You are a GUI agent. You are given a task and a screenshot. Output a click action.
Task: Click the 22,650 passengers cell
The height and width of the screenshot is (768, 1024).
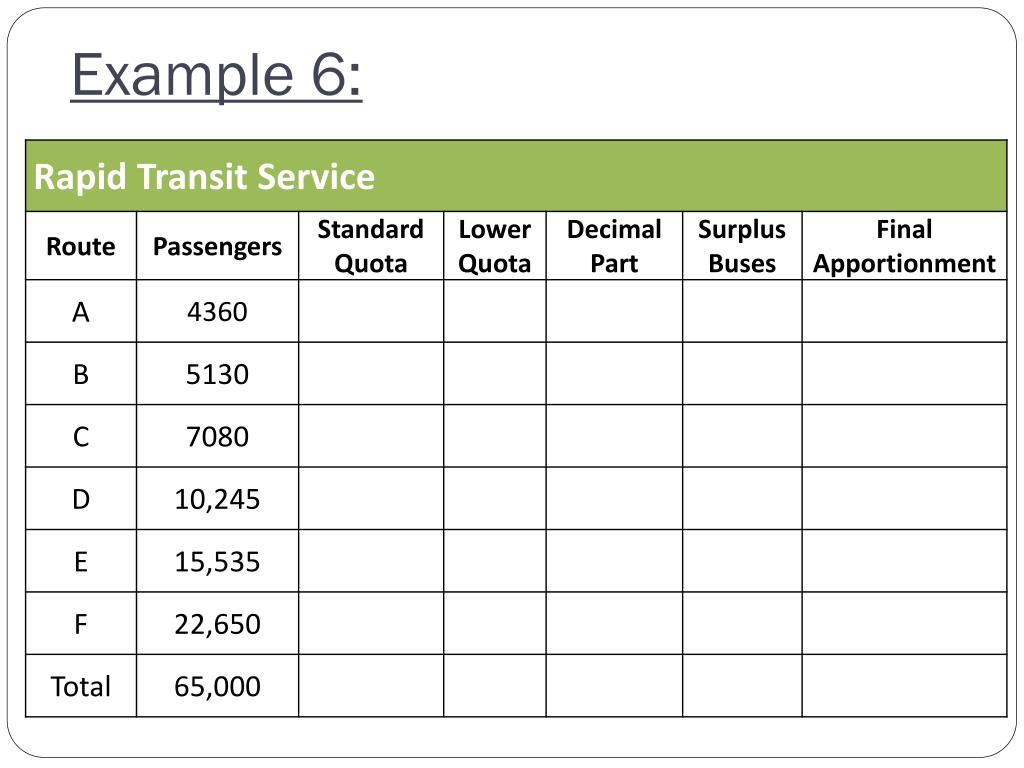(217, 624)
